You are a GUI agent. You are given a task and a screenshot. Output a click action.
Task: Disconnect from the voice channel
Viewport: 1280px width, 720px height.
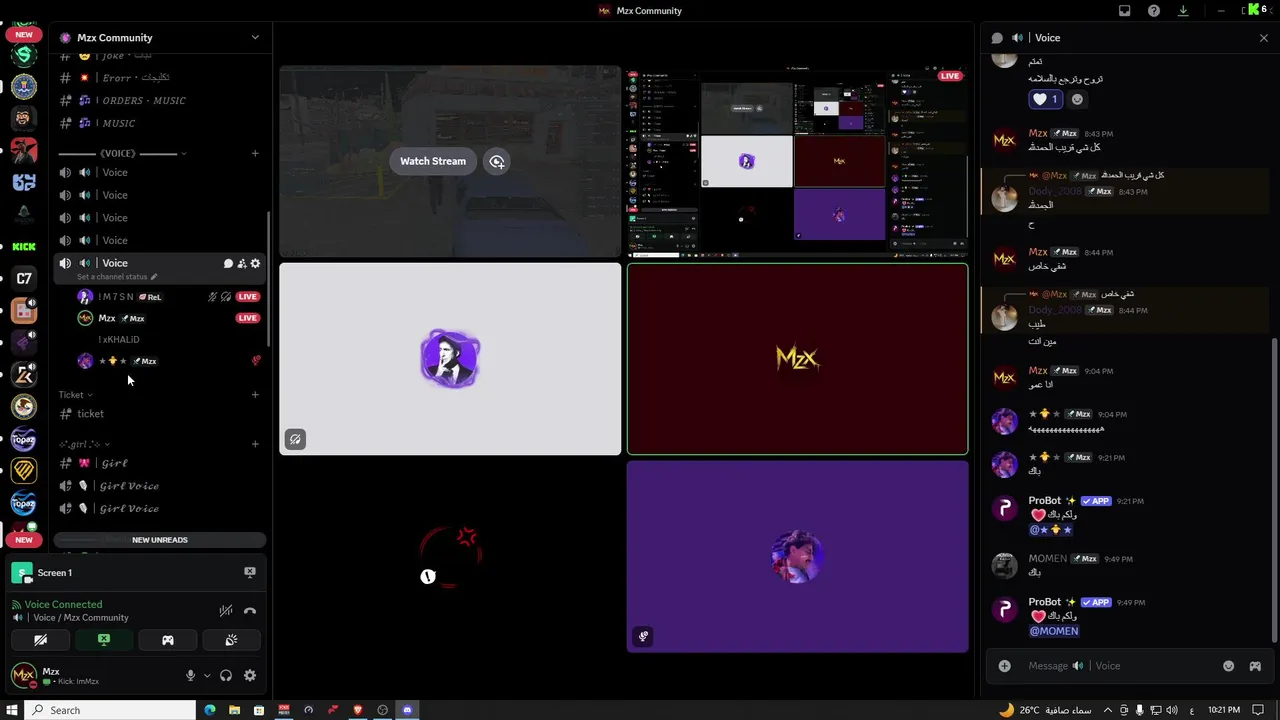click(x=250, y=610)
